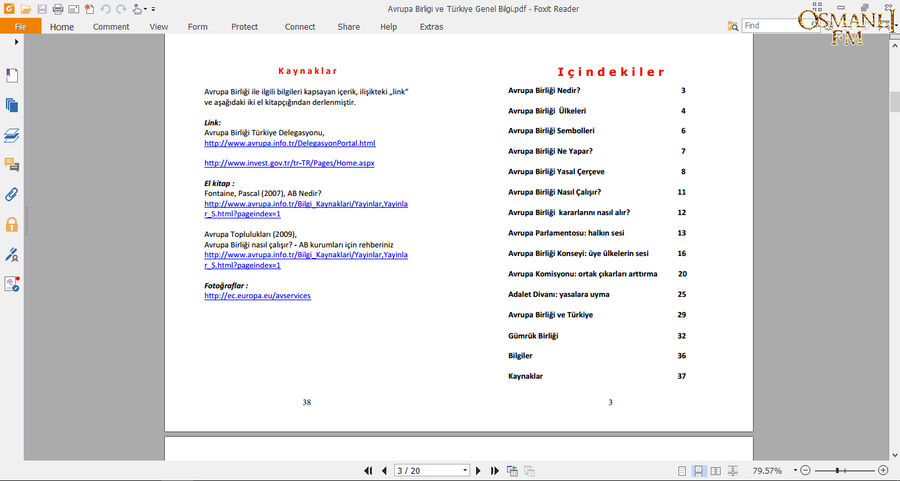Expand the navigation panel with the arrow
Image resolution: width=900 pixels, height=481 pixels.
pos(16,42)
